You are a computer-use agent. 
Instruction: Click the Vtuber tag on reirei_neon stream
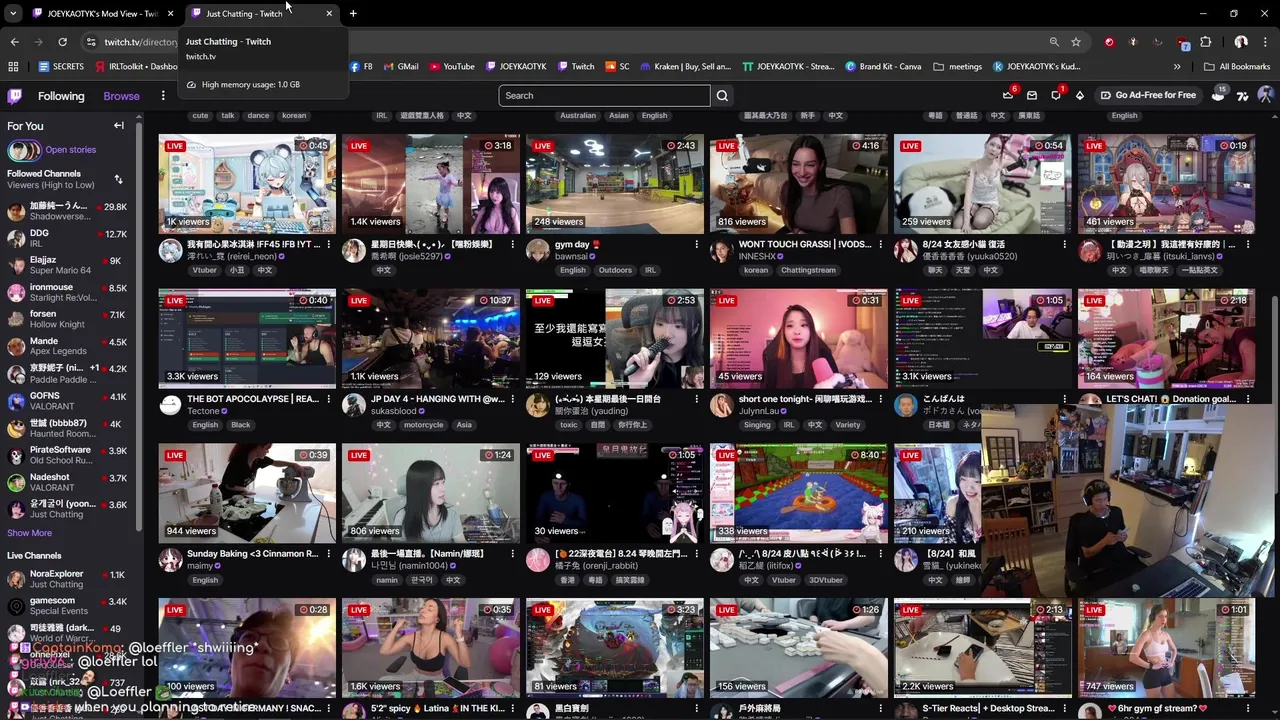pos(204,270)
